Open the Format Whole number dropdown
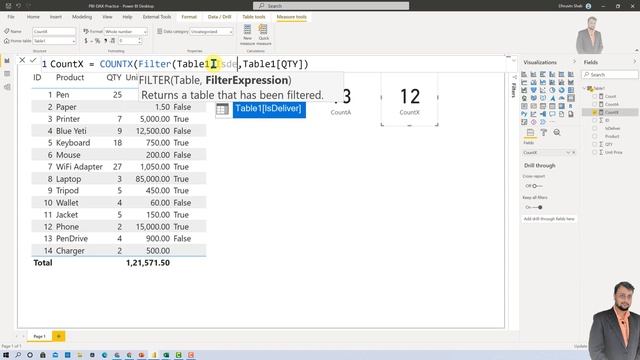This screenshot has height=360, width=640. pyautogui.click(x=145, y=31)
